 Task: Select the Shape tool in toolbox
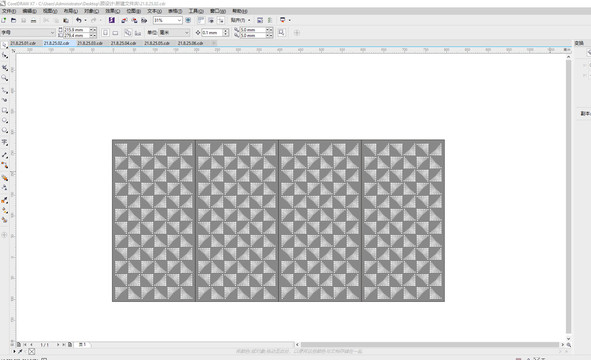5,56
